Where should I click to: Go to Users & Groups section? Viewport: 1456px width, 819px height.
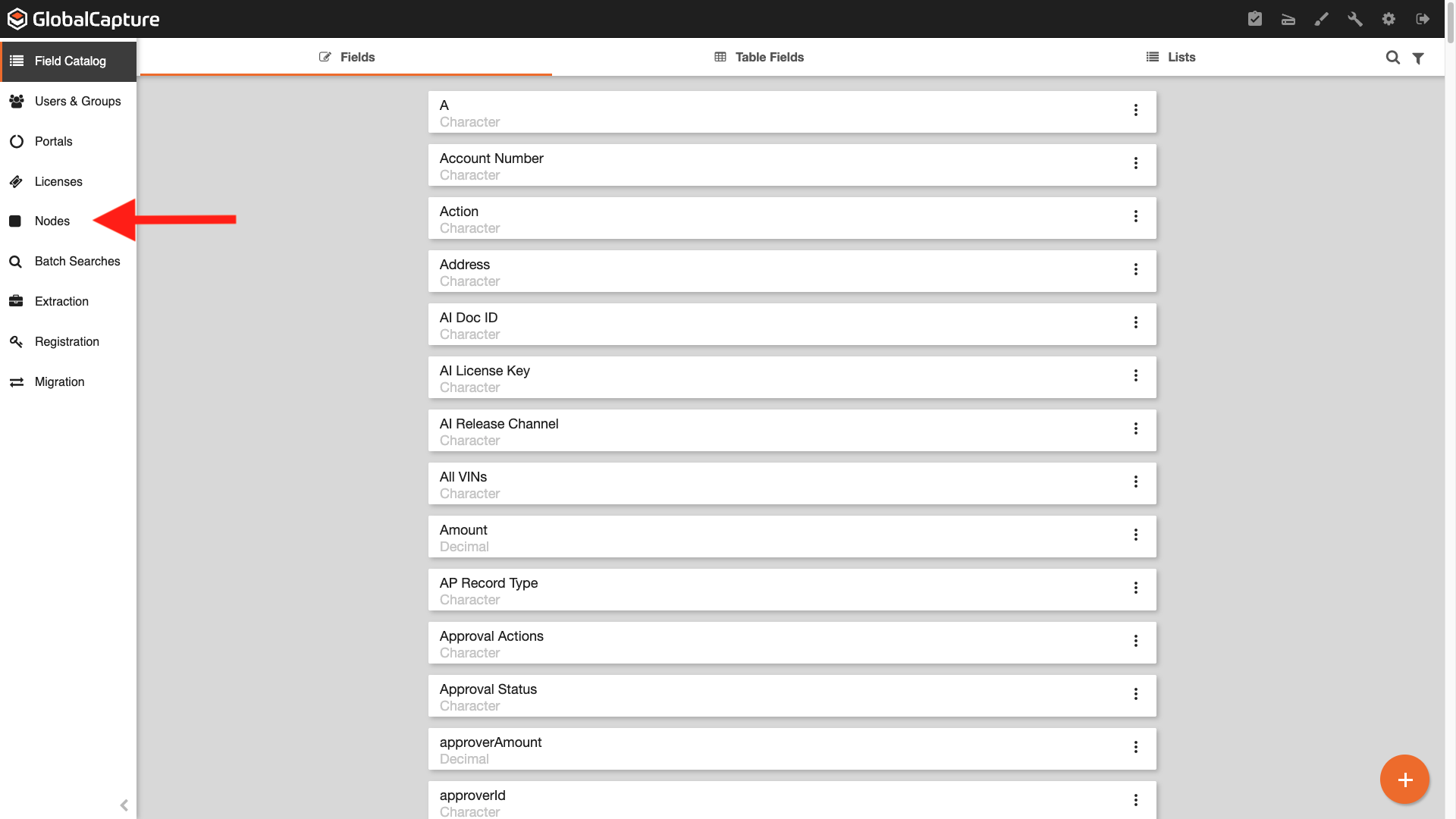77,101
